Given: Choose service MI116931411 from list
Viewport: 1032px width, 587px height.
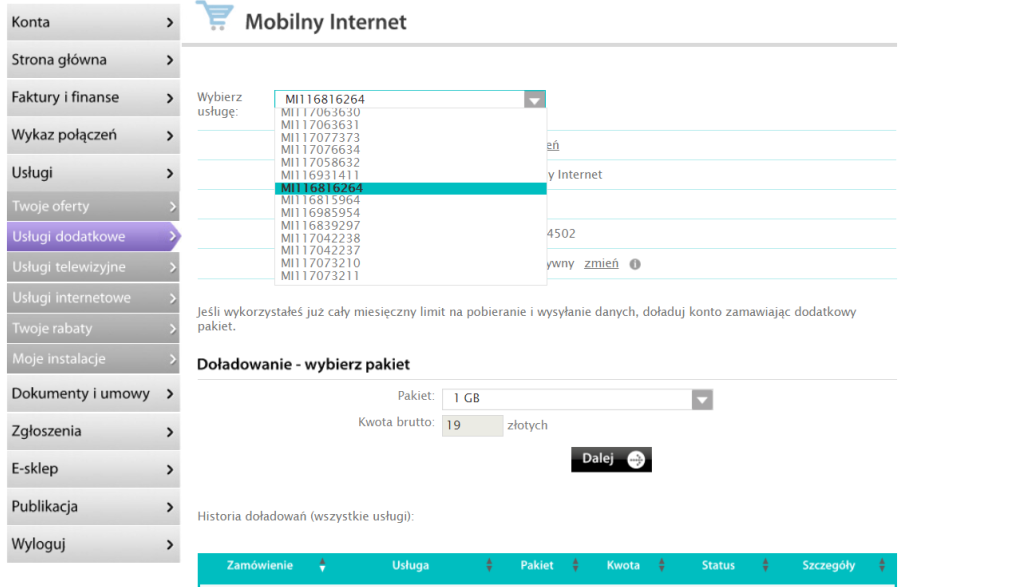Looking at the screenshot, I should coord(321,175).
